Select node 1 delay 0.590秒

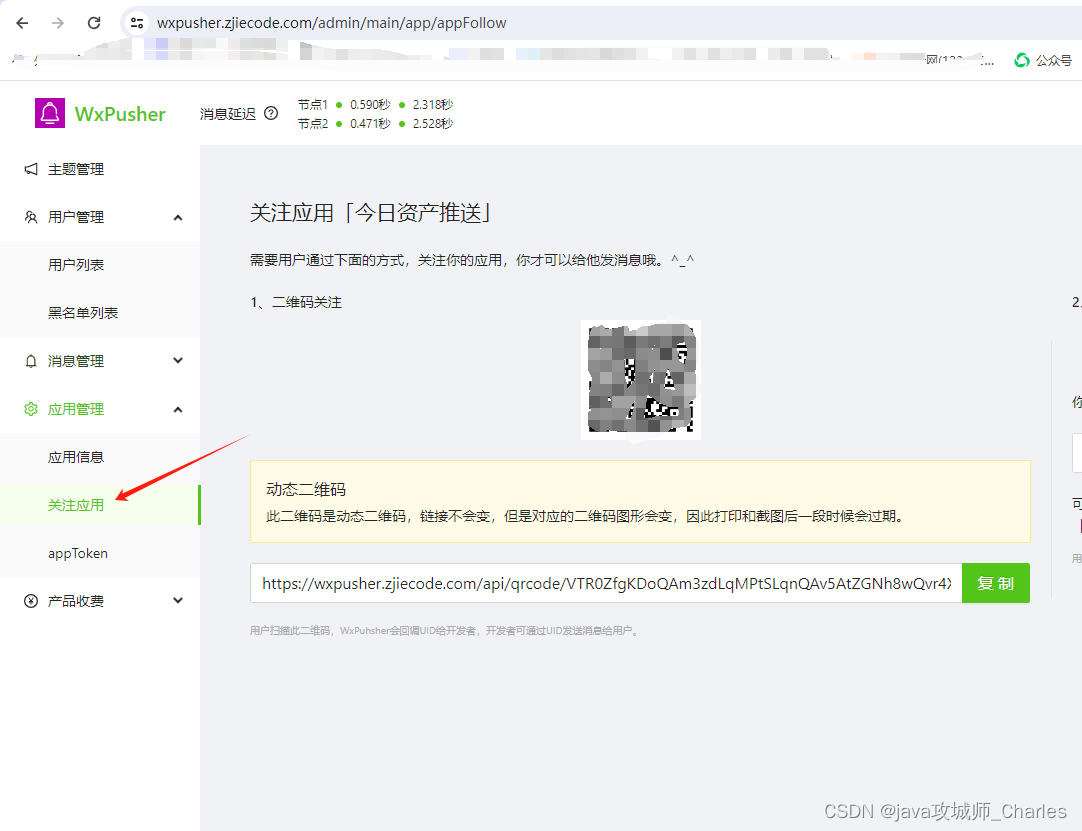[x=370, y=105]
